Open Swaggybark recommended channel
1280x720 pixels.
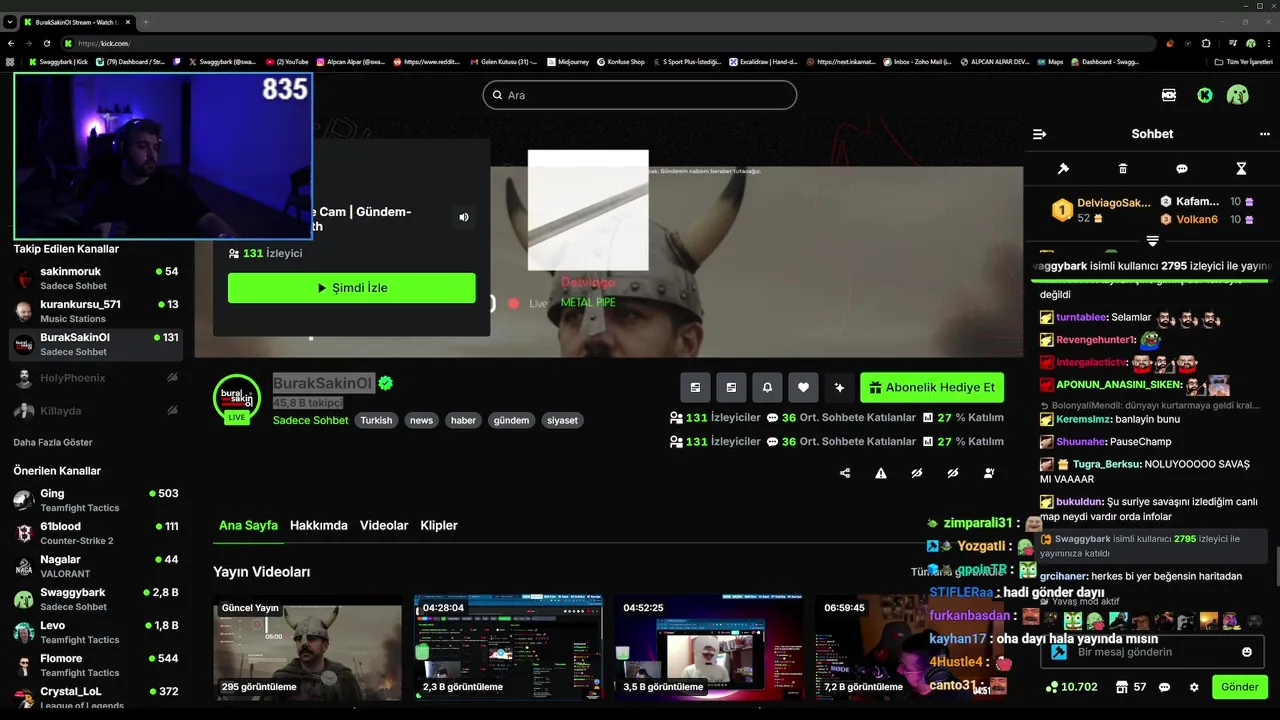pyautogui.click(x=96, y=599)
